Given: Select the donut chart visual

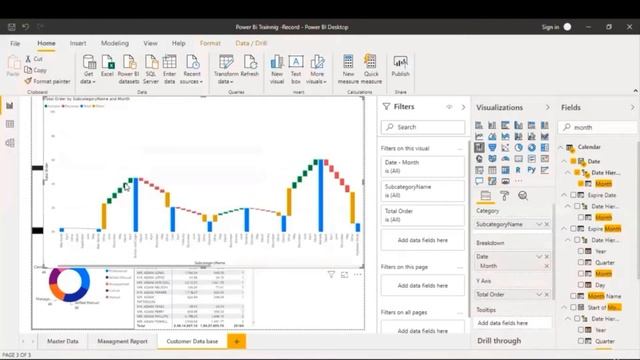Looking at the screenshot, I should [x=531, y=147].
